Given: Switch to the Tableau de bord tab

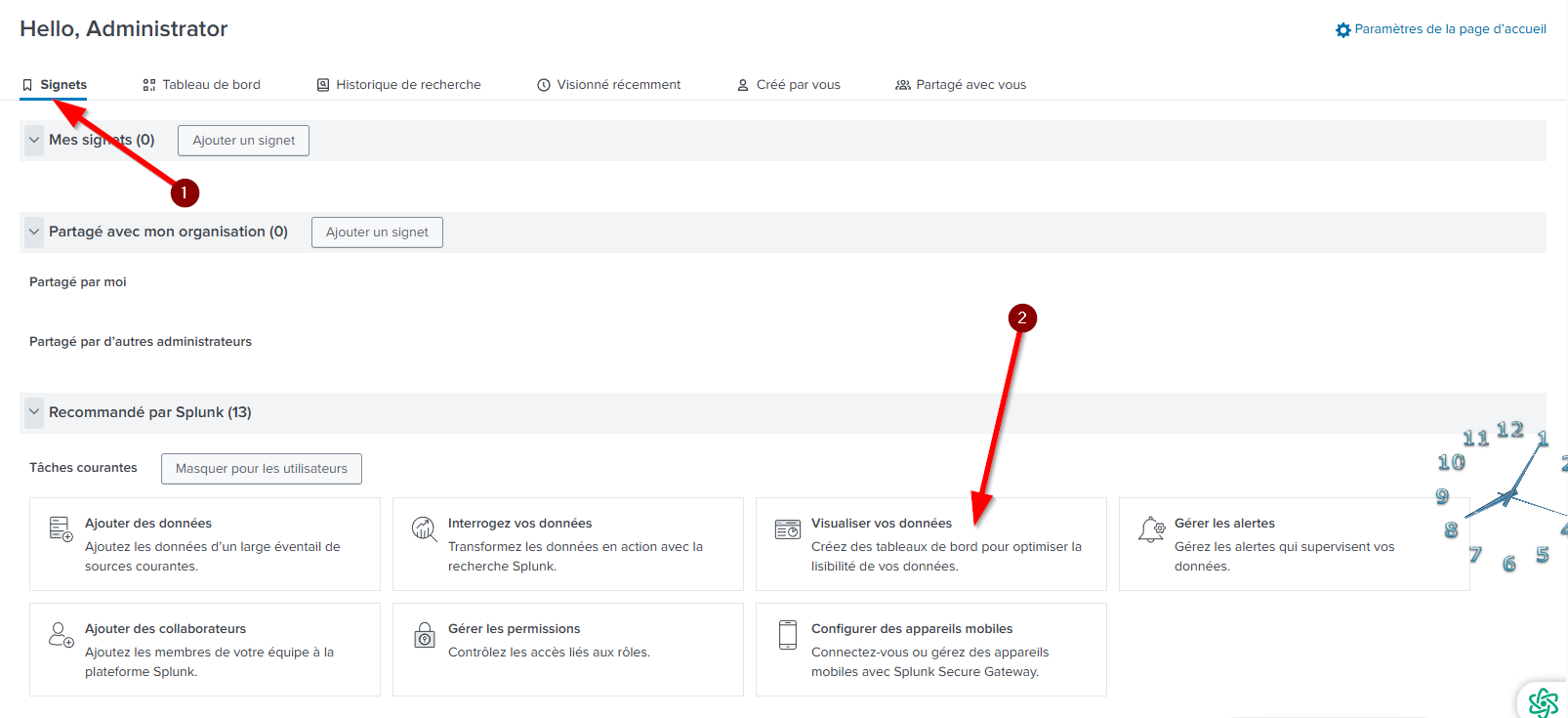Looking at the screenshot, I should [202, 85].
